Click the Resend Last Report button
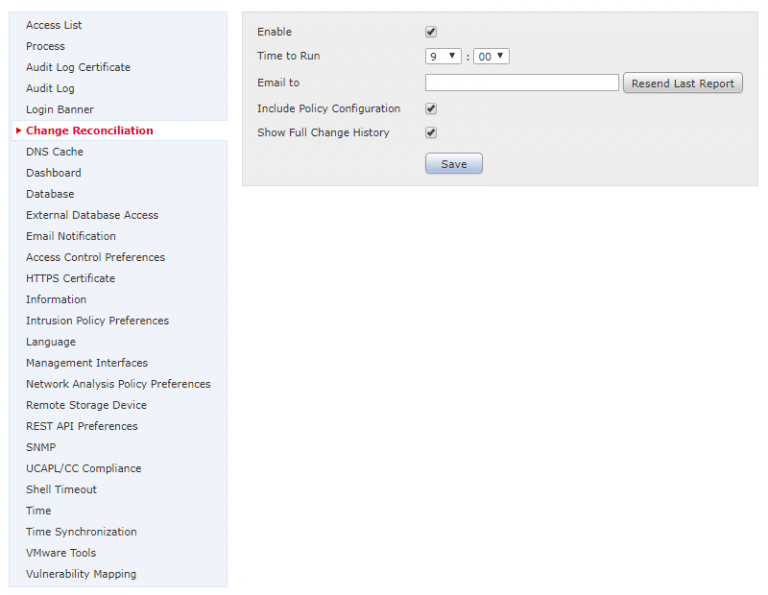The image size is (768, 595). click(683, 83)
